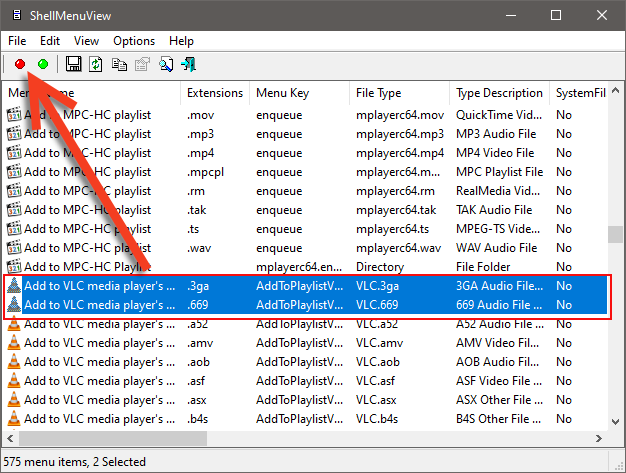Click the vertical scrollbar down arrow
Viewport: 626px width, 473px height.
pos(616,422)
